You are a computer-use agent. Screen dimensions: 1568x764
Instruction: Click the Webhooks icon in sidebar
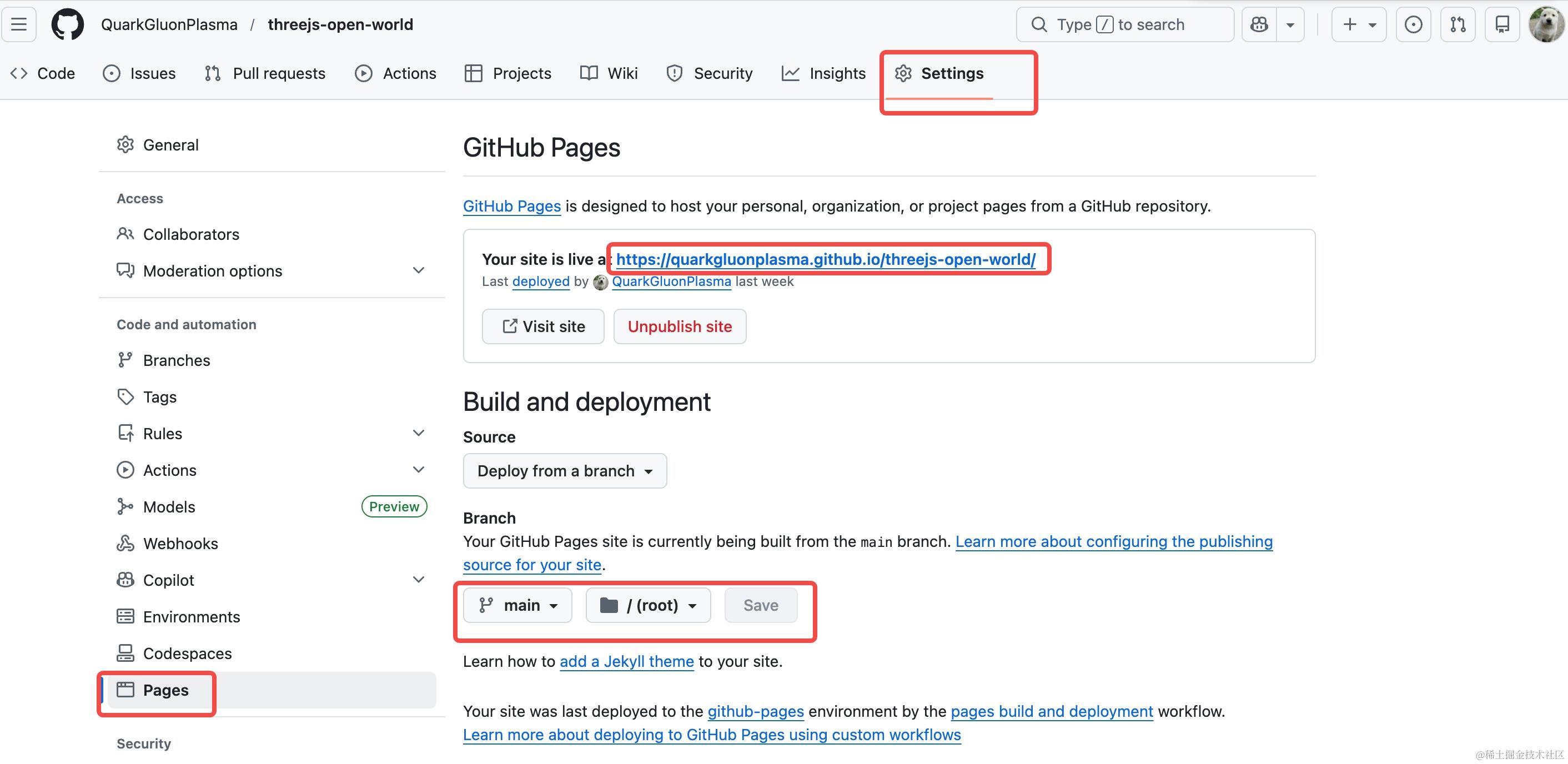125,543
